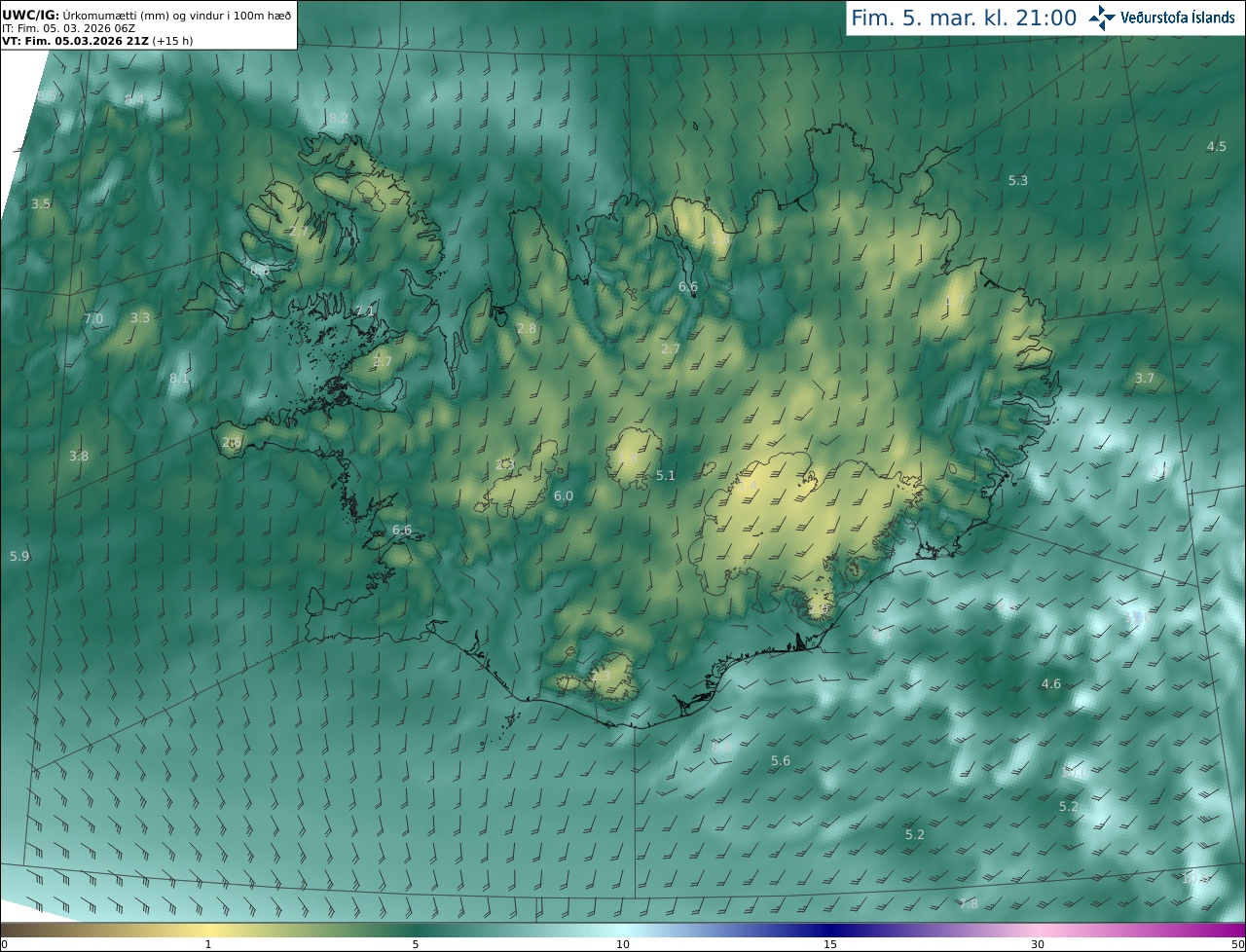Click the 'UWC/IG: Úrkomumætti (mm)' title line
1246x952 pixels.
point(146,15)
